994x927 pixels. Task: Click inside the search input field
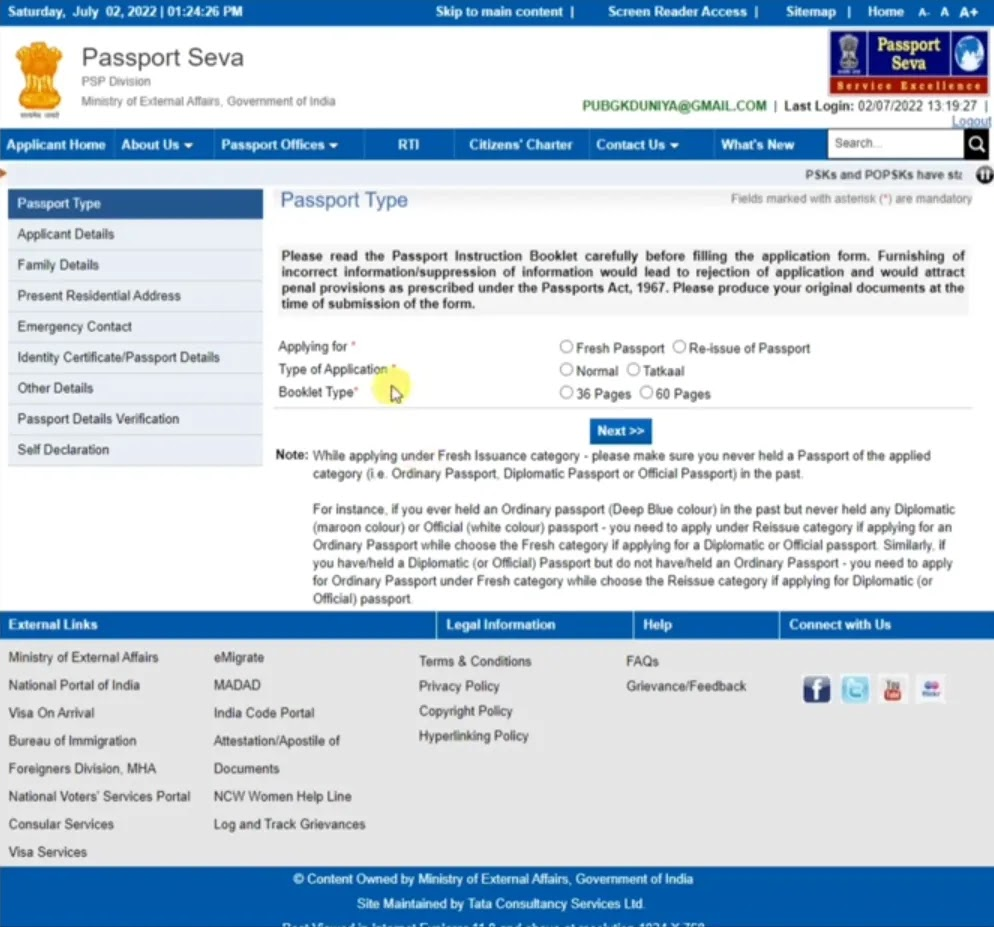pyautogui.click(x=895, y=144)
